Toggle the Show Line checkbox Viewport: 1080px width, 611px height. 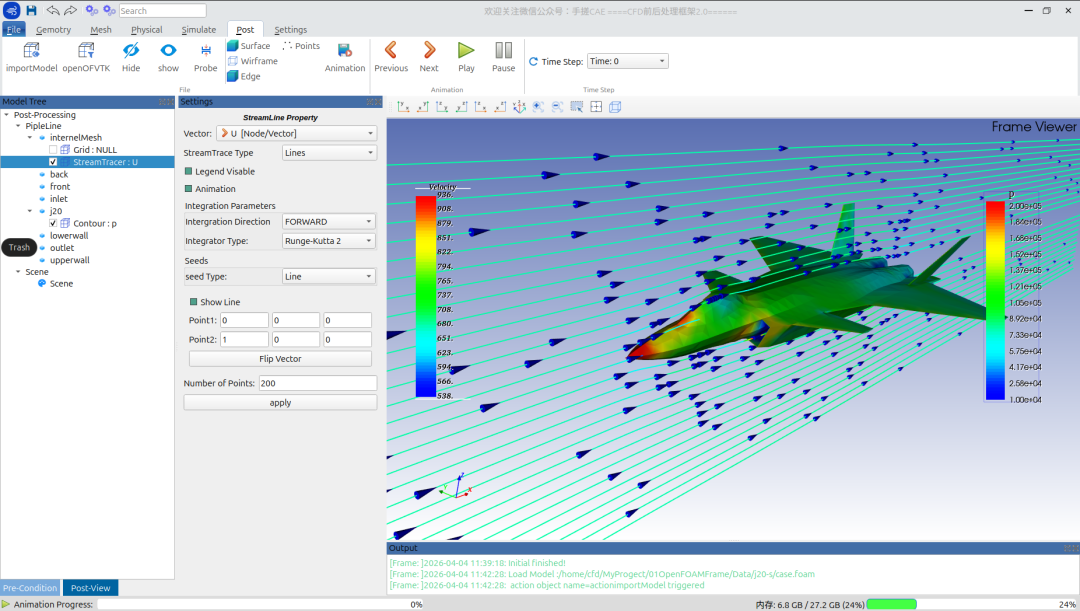(x=194, y=302)
